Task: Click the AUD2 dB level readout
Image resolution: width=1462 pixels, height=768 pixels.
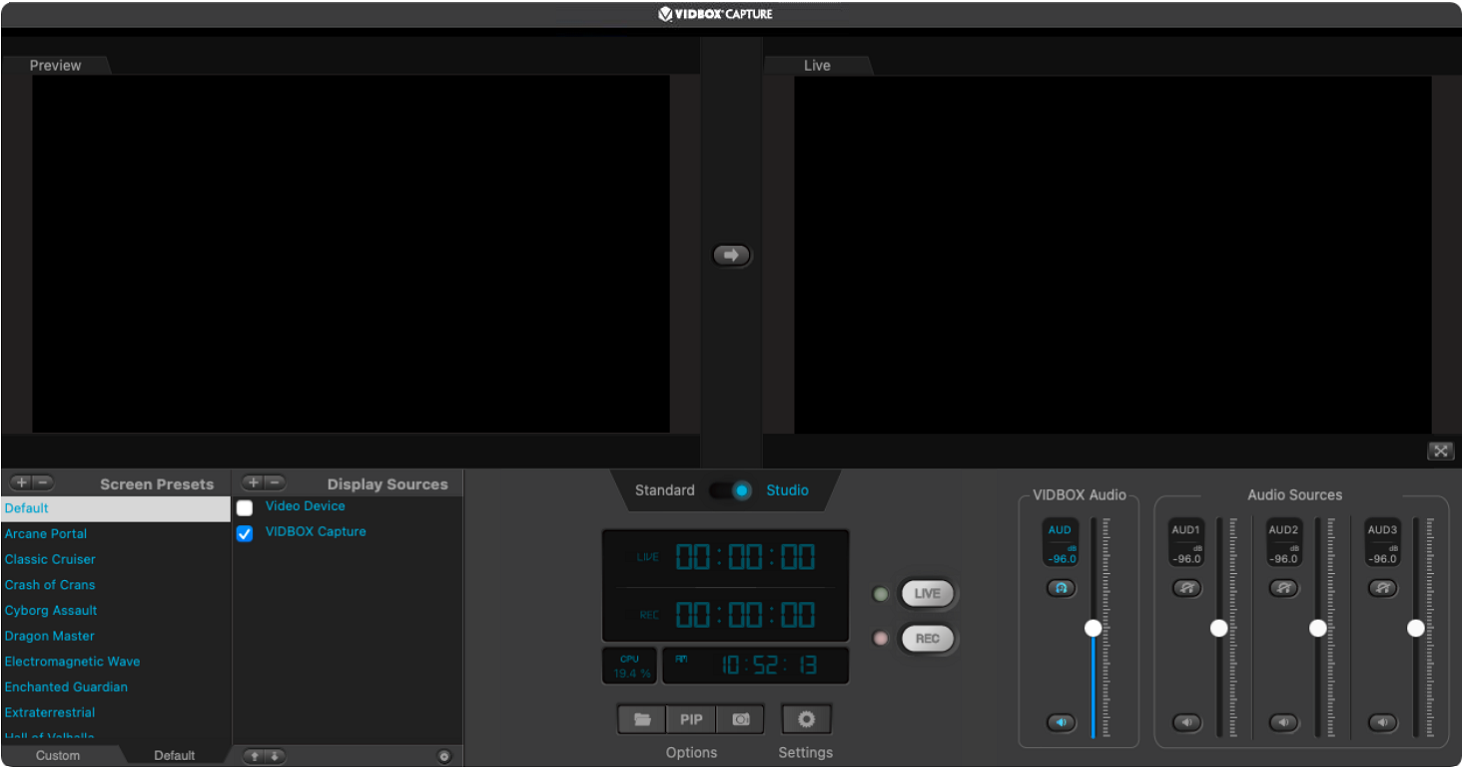Action: (x=1284, y=558)
